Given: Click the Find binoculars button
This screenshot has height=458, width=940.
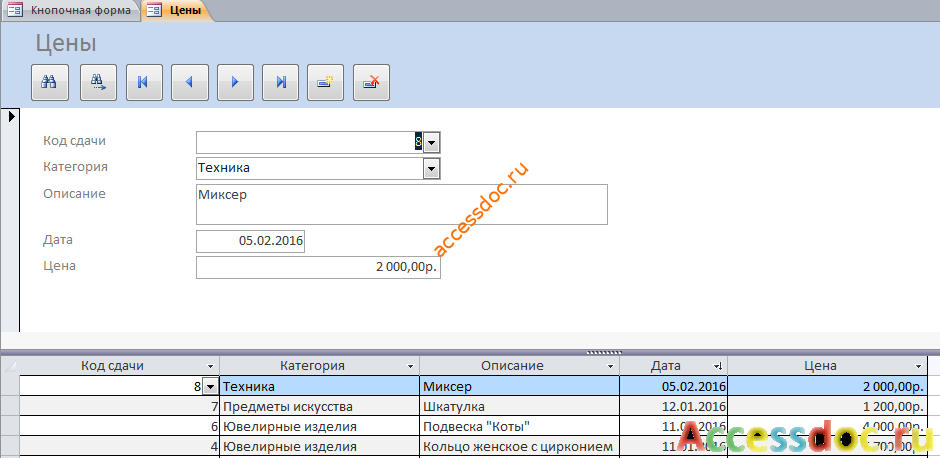Looking at the screenshot, I should point(50,82).
